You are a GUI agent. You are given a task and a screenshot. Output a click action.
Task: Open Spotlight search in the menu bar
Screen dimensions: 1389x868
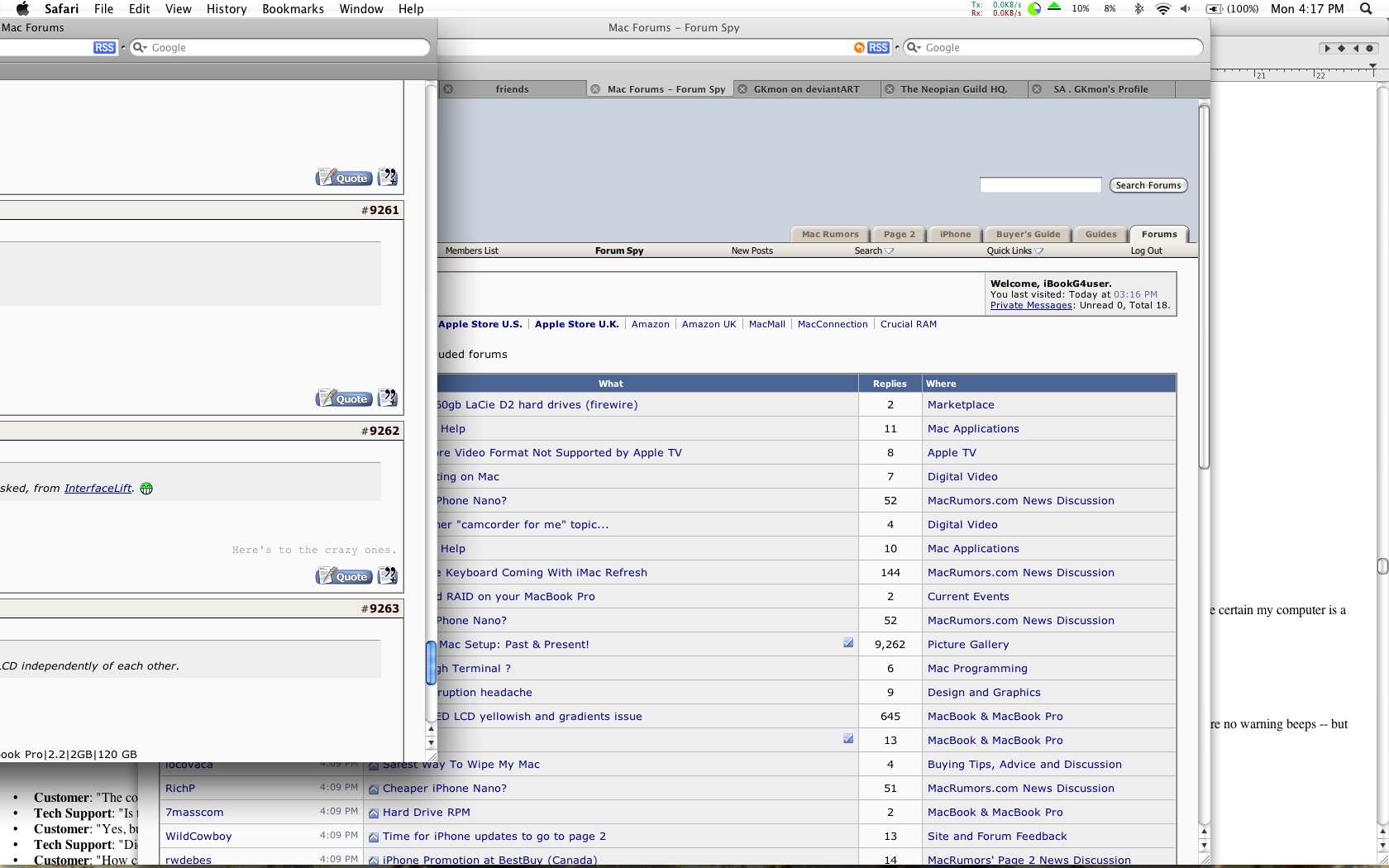click(1366, 9)
